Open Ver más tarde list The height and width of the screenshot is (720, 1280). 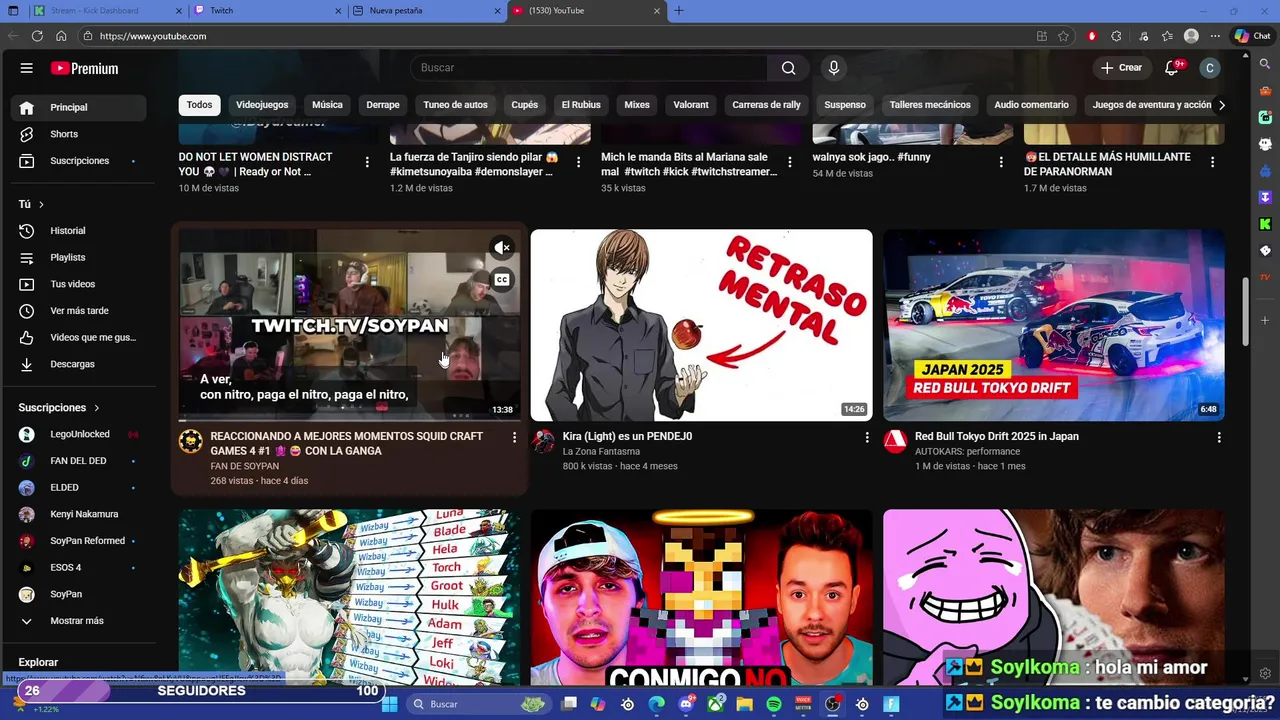point(78,311)
